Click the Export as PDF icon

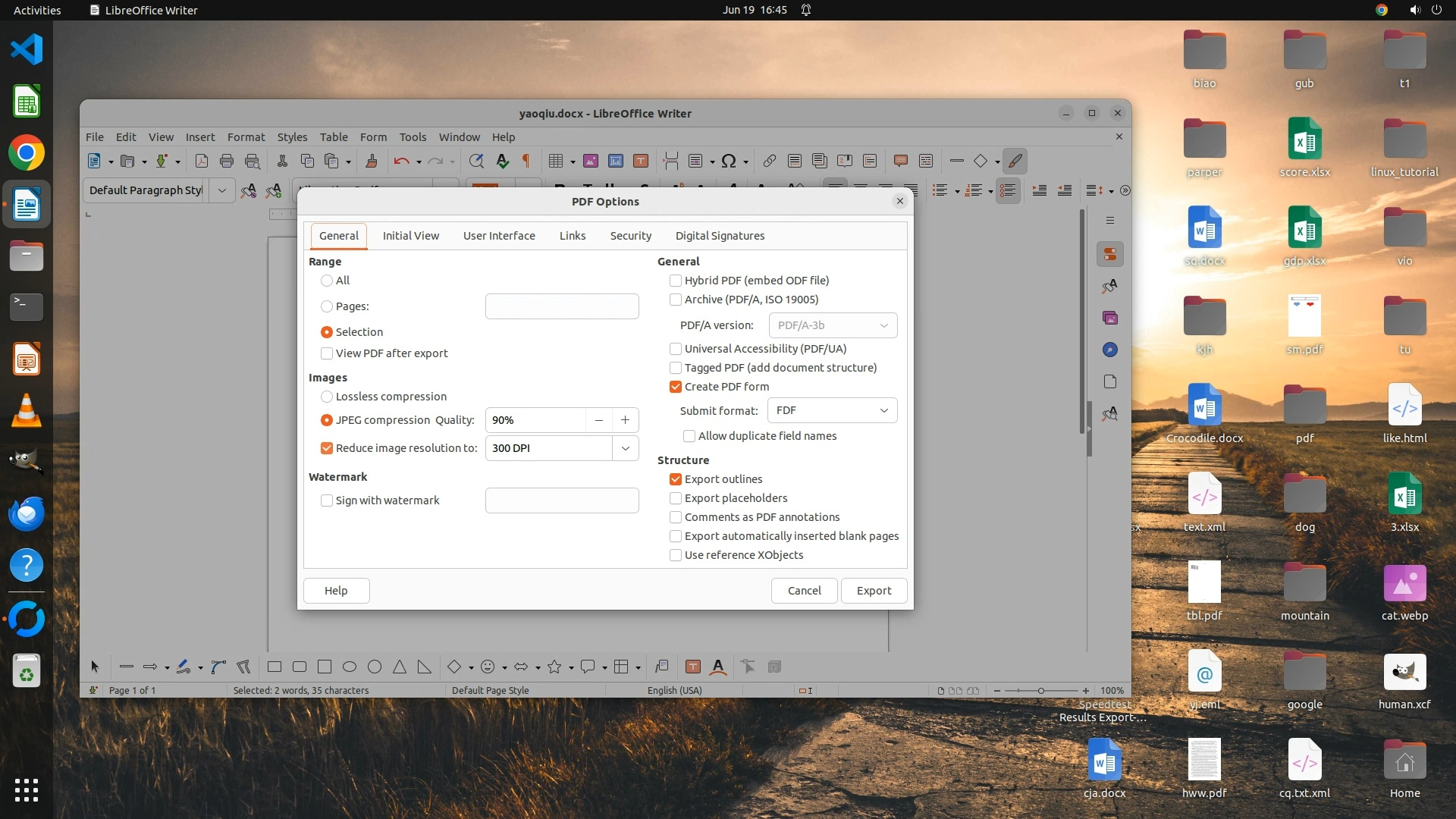pos(201,161)
